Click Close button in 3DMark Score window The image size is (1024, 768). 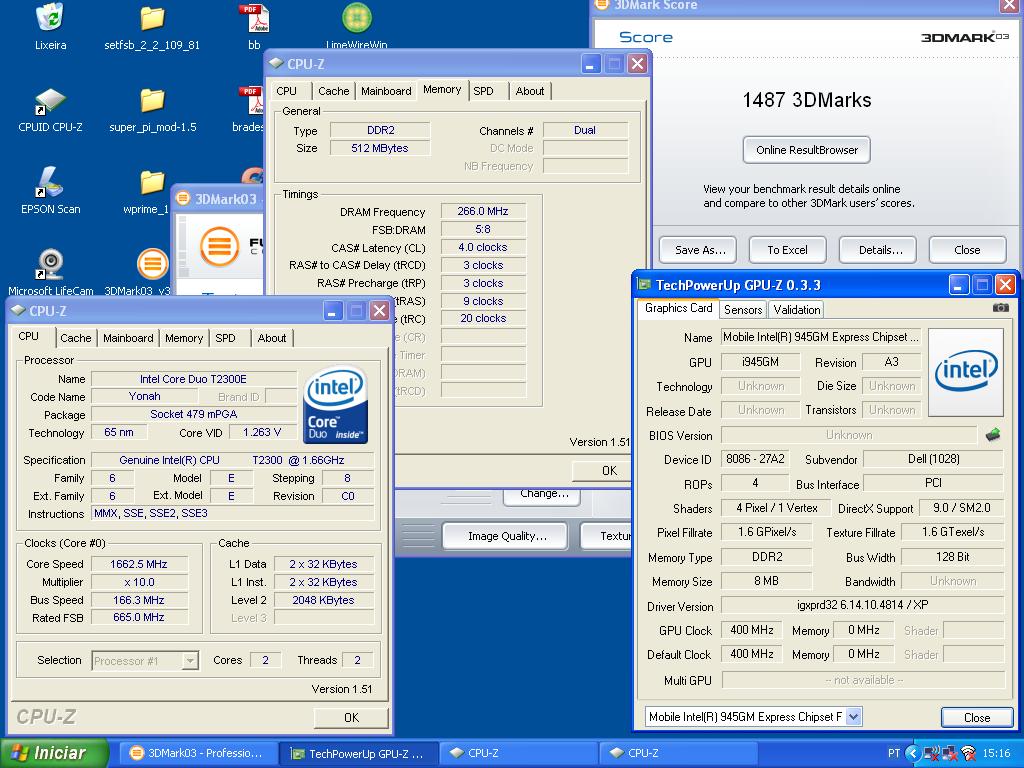click(967, 249)
